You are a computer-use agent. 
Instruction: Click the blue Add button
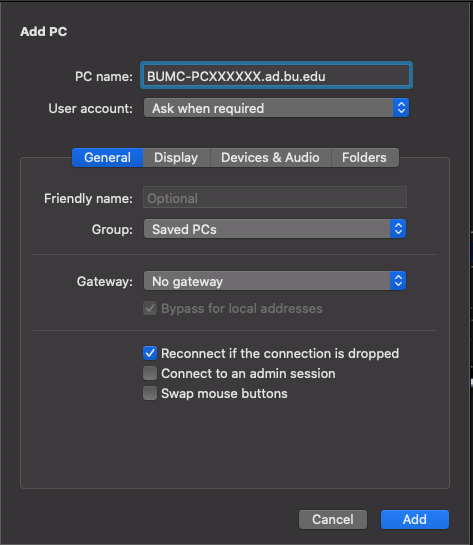(x=415, y=519)
